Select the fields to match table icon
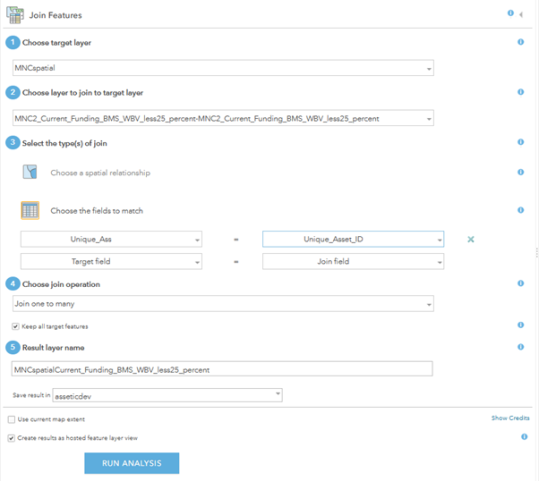Viewport: 539px width, 481px height. pyautogui.click(x=30, y=210)
